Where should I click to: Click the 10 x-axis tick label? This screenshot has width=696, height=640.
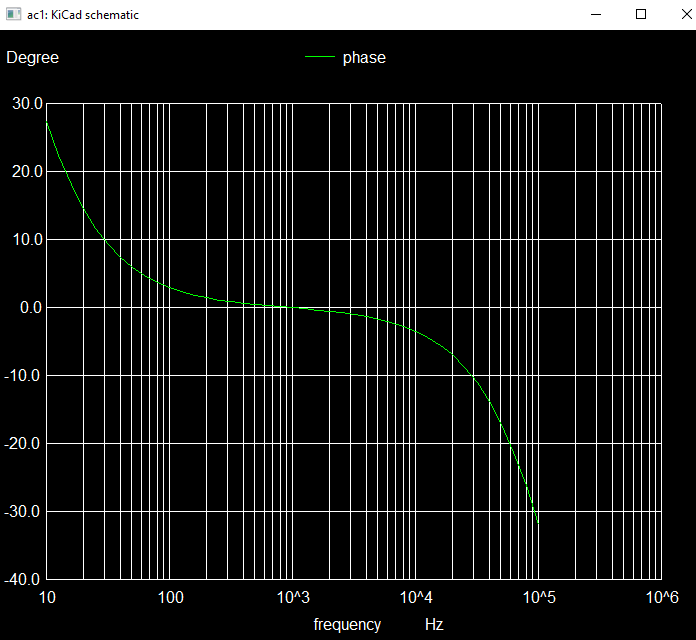coord(47,597)
